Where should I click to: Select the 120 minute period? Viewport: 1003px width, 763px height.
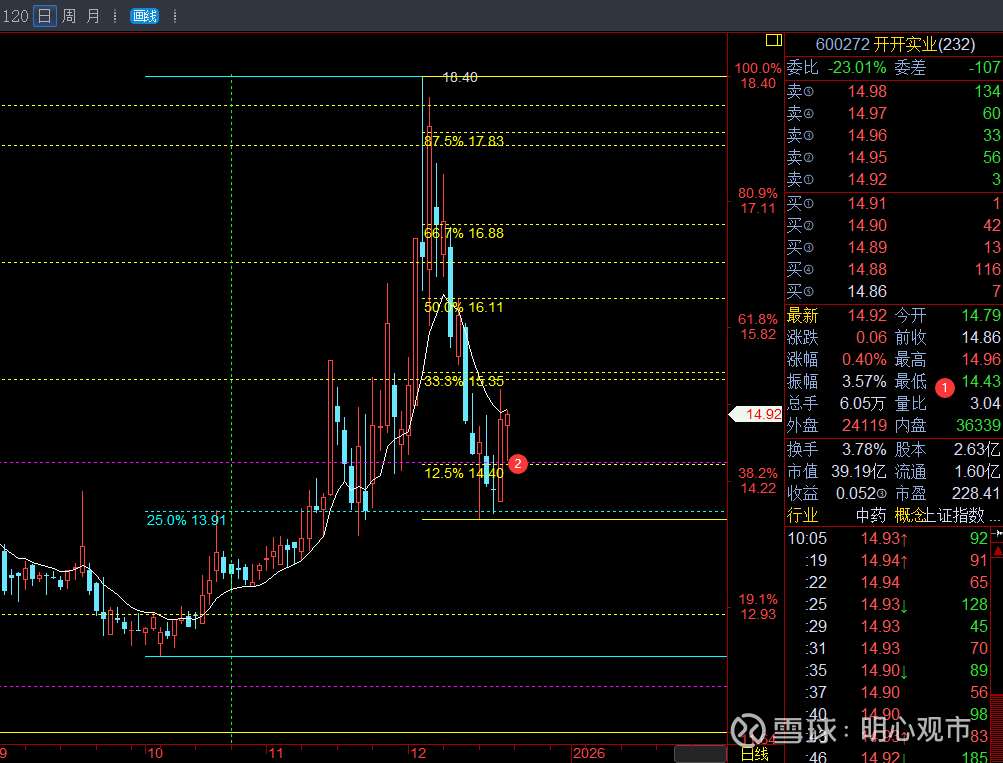15,16
